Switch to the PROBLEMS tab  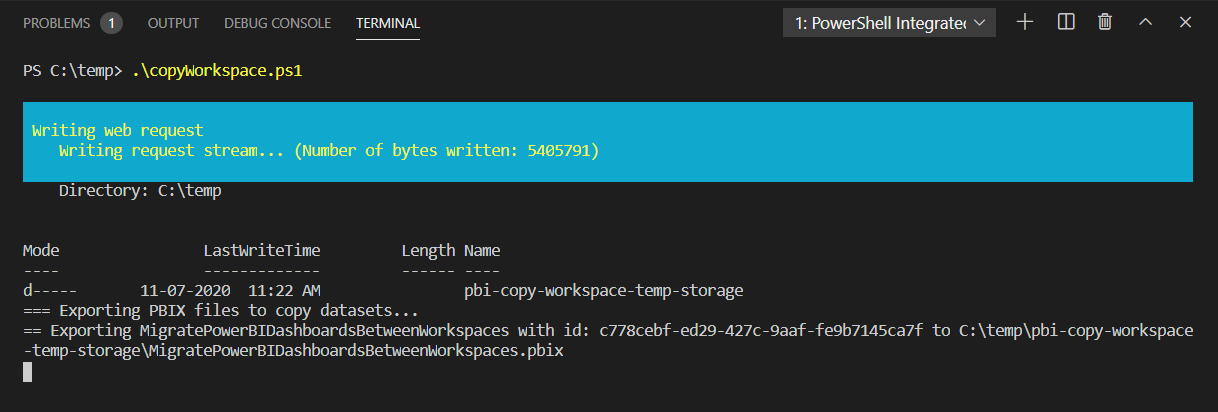[x=56, y=23]
